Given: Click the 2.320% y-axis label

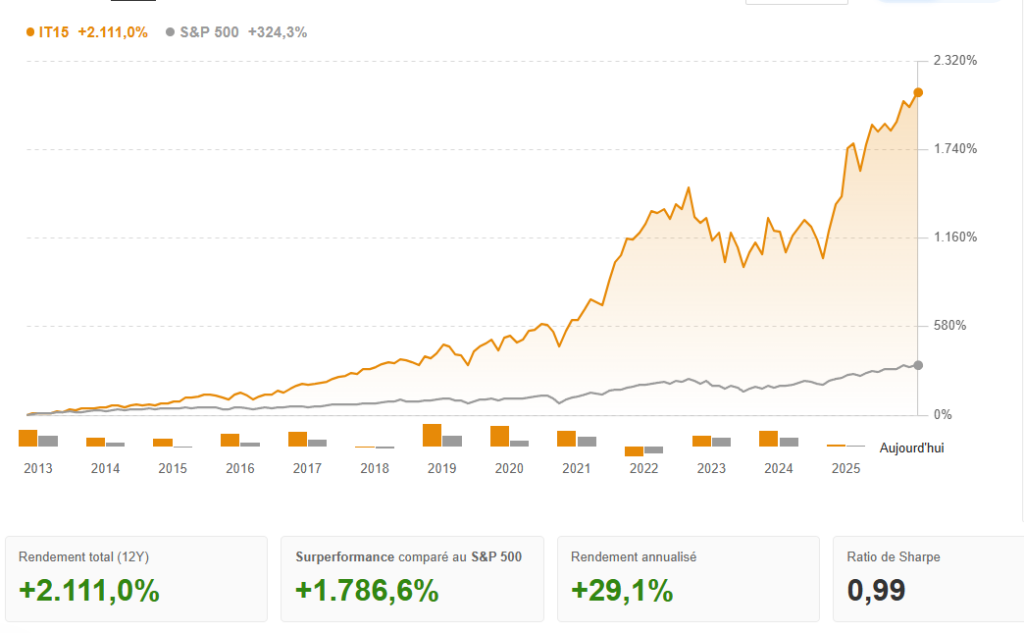Looking at the screenshot, I should tap(954, 61).
